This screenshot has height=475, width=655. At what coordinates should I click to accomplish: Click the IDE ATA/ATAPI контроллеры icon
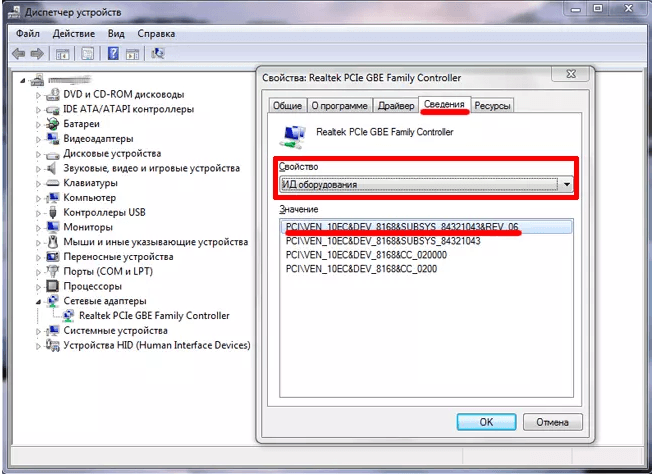[x=53, y=109]
